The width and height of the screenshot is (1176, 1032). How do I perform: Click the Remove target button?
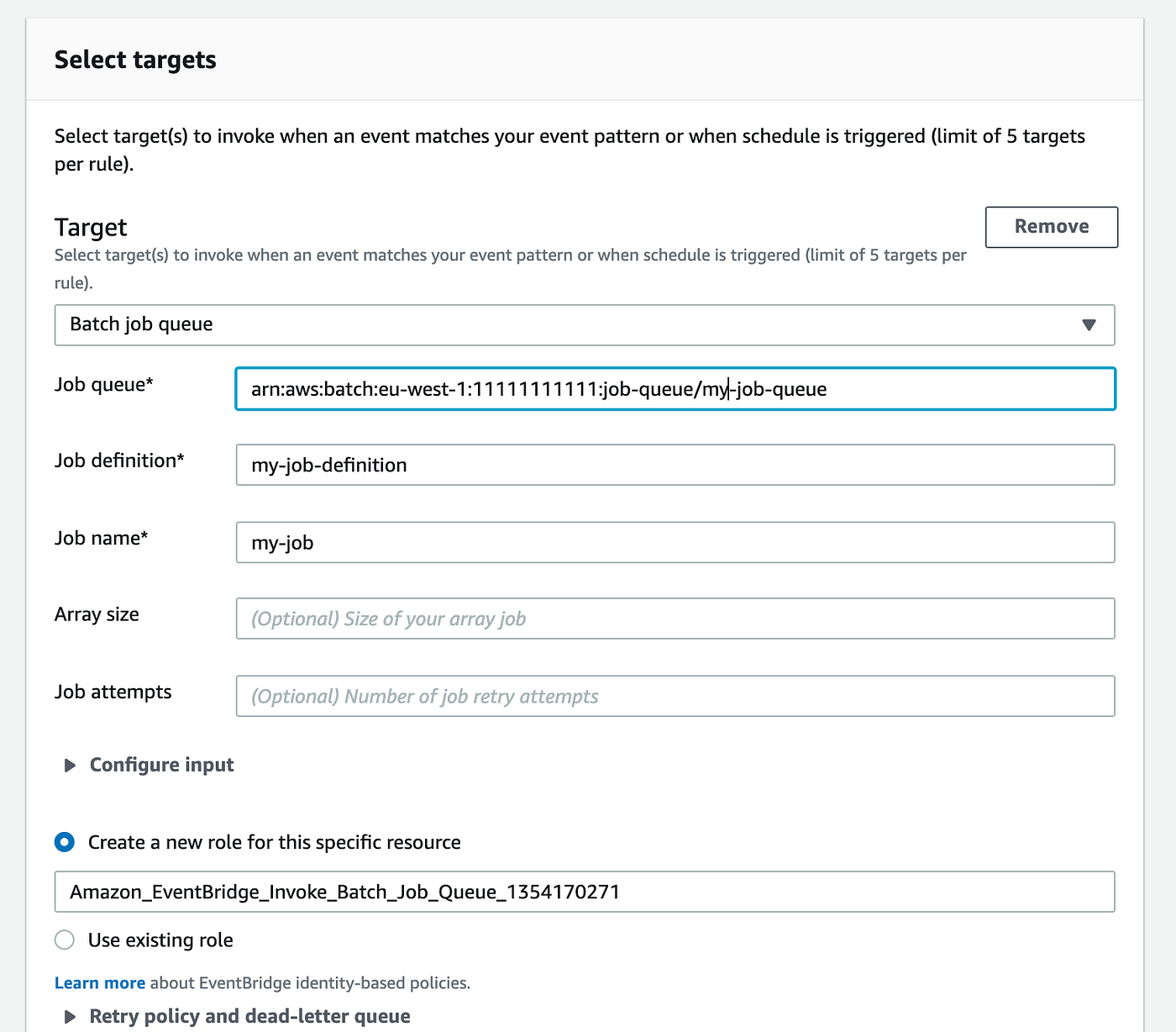coord(1051,227)
